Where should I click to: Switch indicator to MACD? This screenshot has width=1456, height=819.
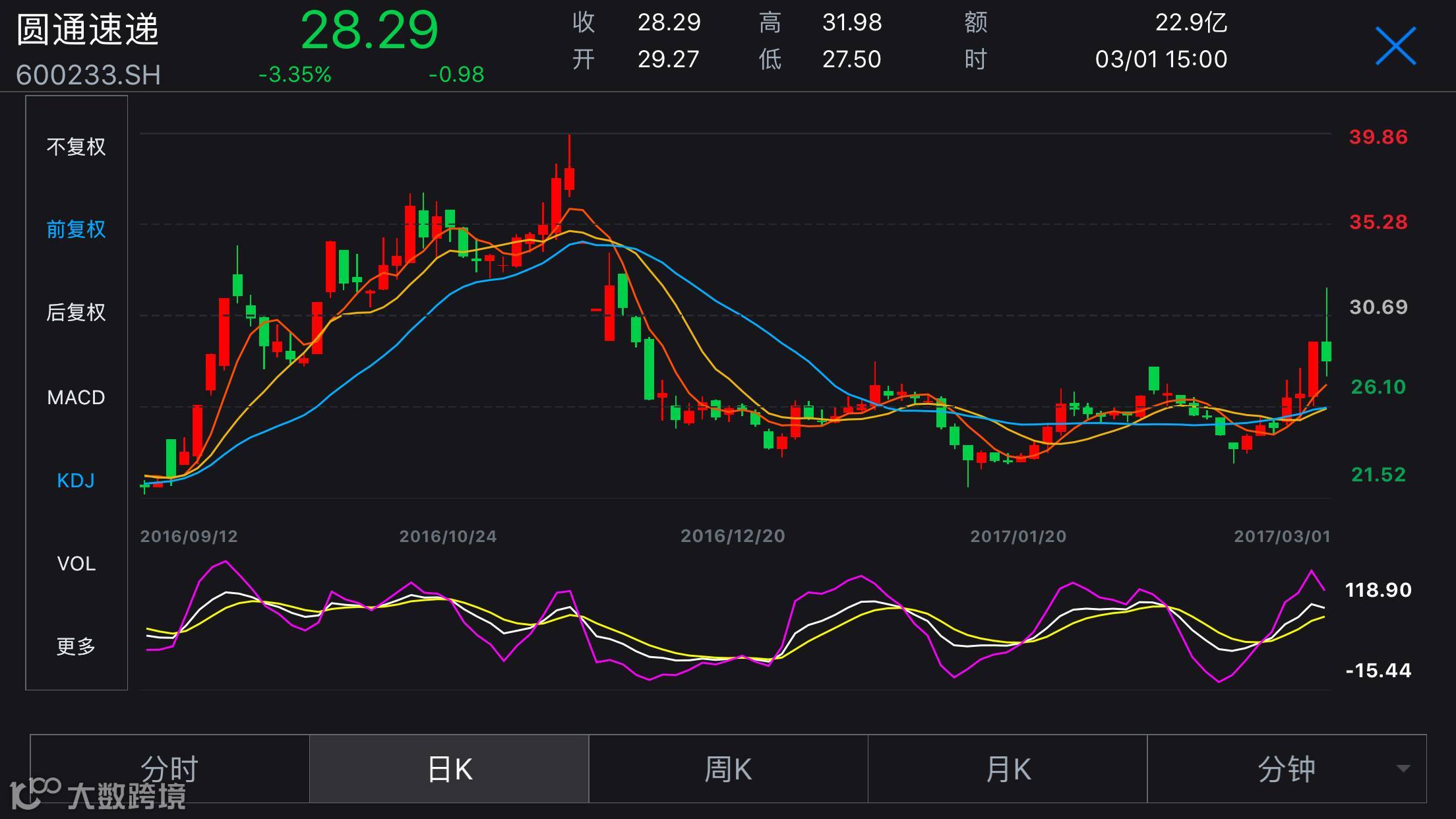point(76,398)
